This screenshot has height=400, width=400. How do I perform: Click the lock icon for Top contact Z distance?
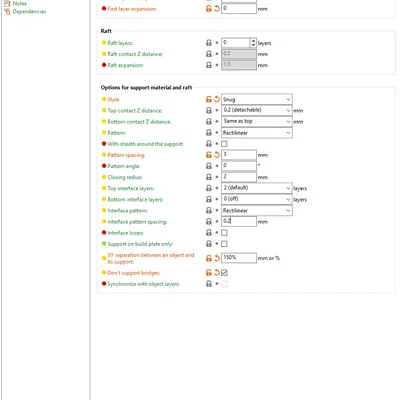click(209, 110)
